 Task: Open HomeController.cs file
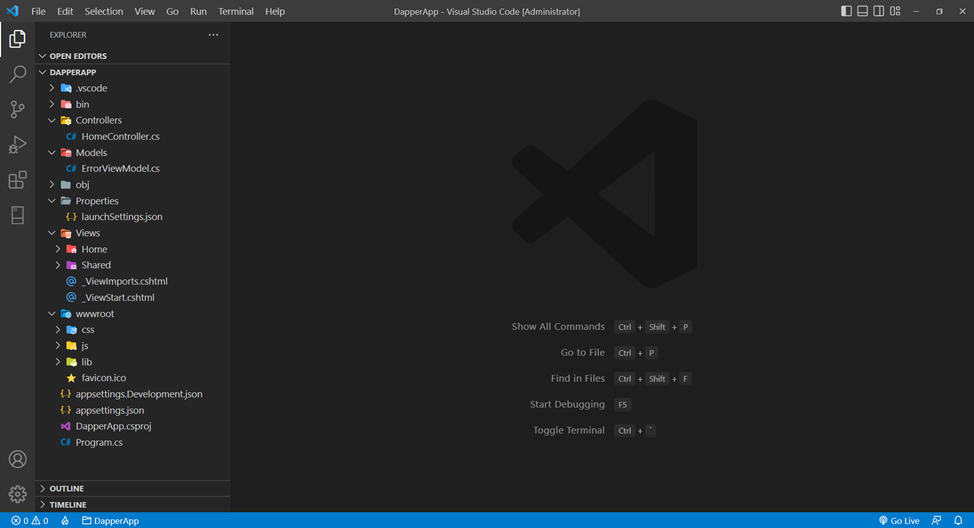click(x=120, y=136)
